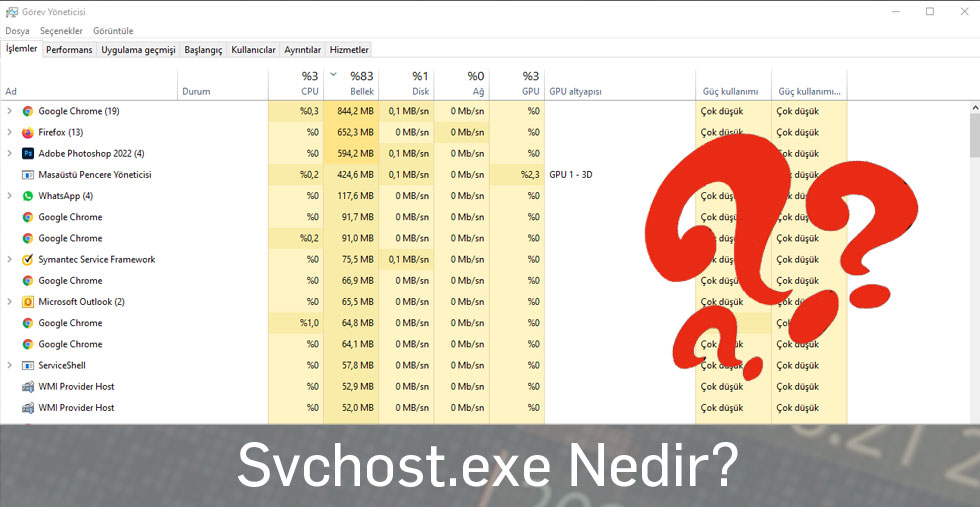The height and width of the screenshot is (507, 980).
Task: Sort by first Güç kullanımı column header
Action: [733, 84]
